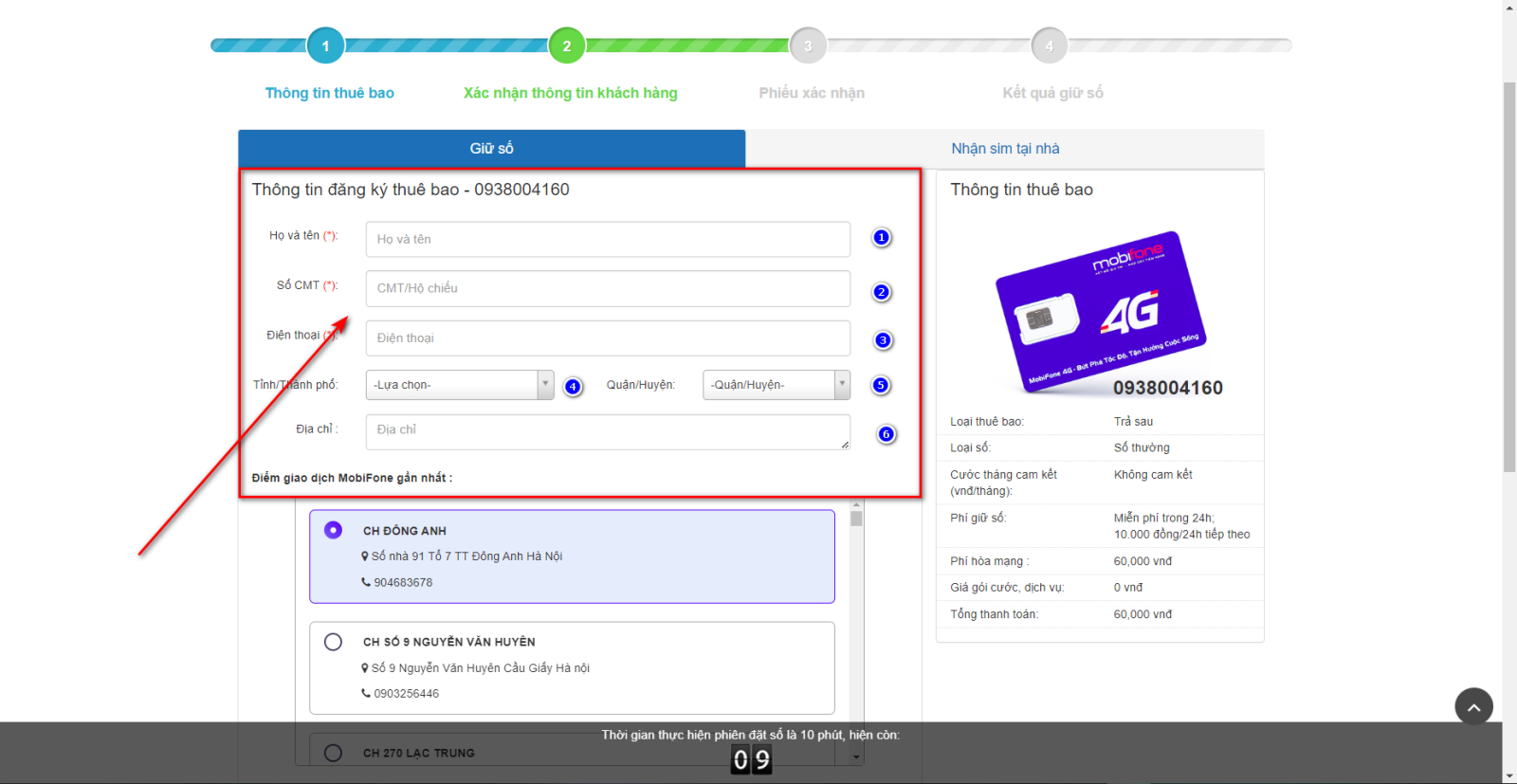Click the phone number 0903256446

click(x=407, y=693)
